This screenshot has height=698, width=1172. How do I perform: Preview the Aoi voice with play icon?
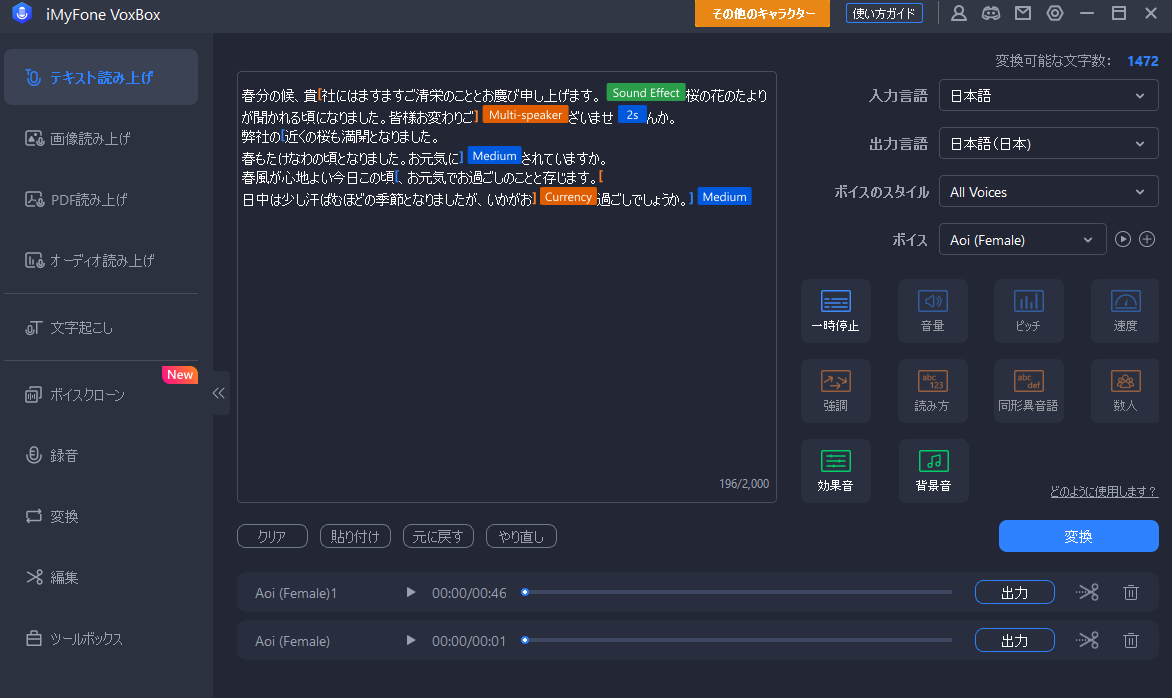pos(1123,239)
